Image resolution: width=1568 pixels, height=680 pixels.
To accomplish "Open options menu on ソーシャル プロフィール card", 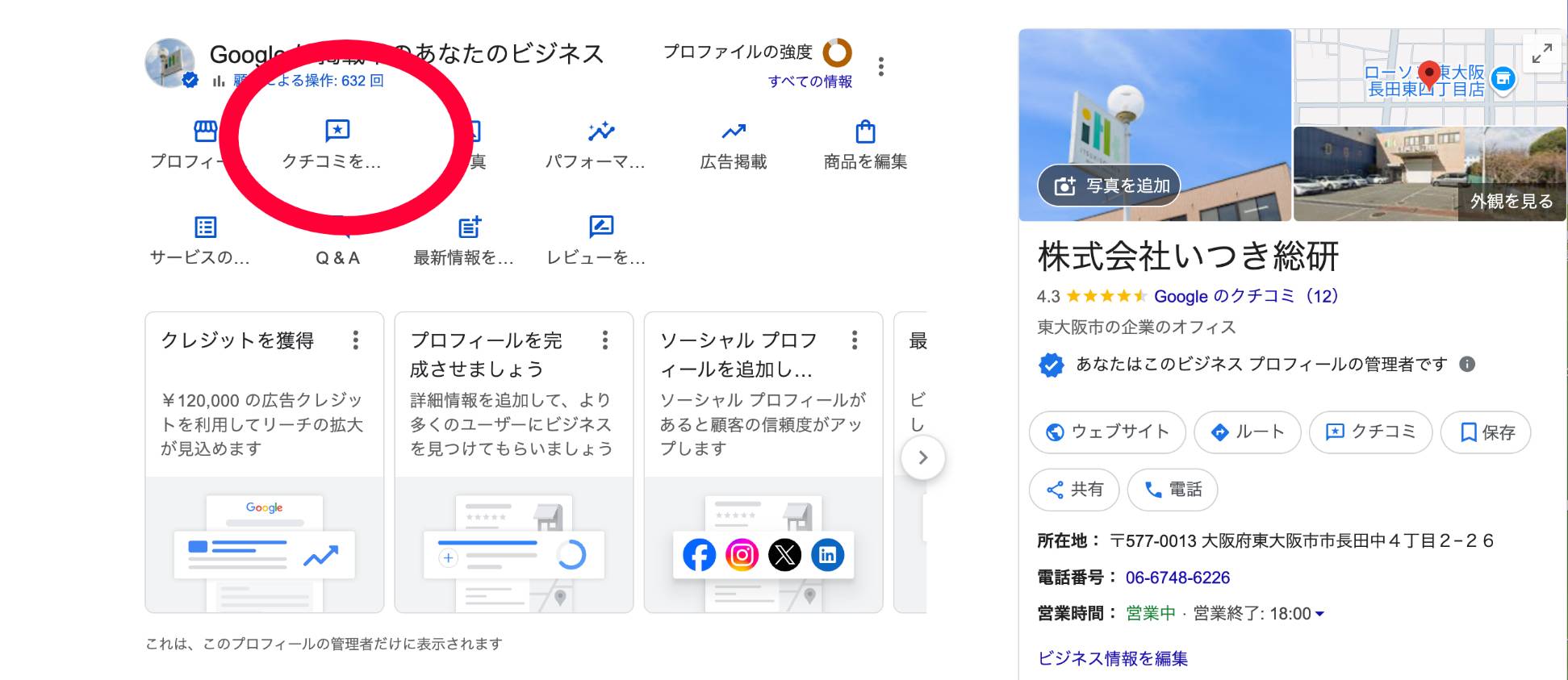I will [855, 340].
